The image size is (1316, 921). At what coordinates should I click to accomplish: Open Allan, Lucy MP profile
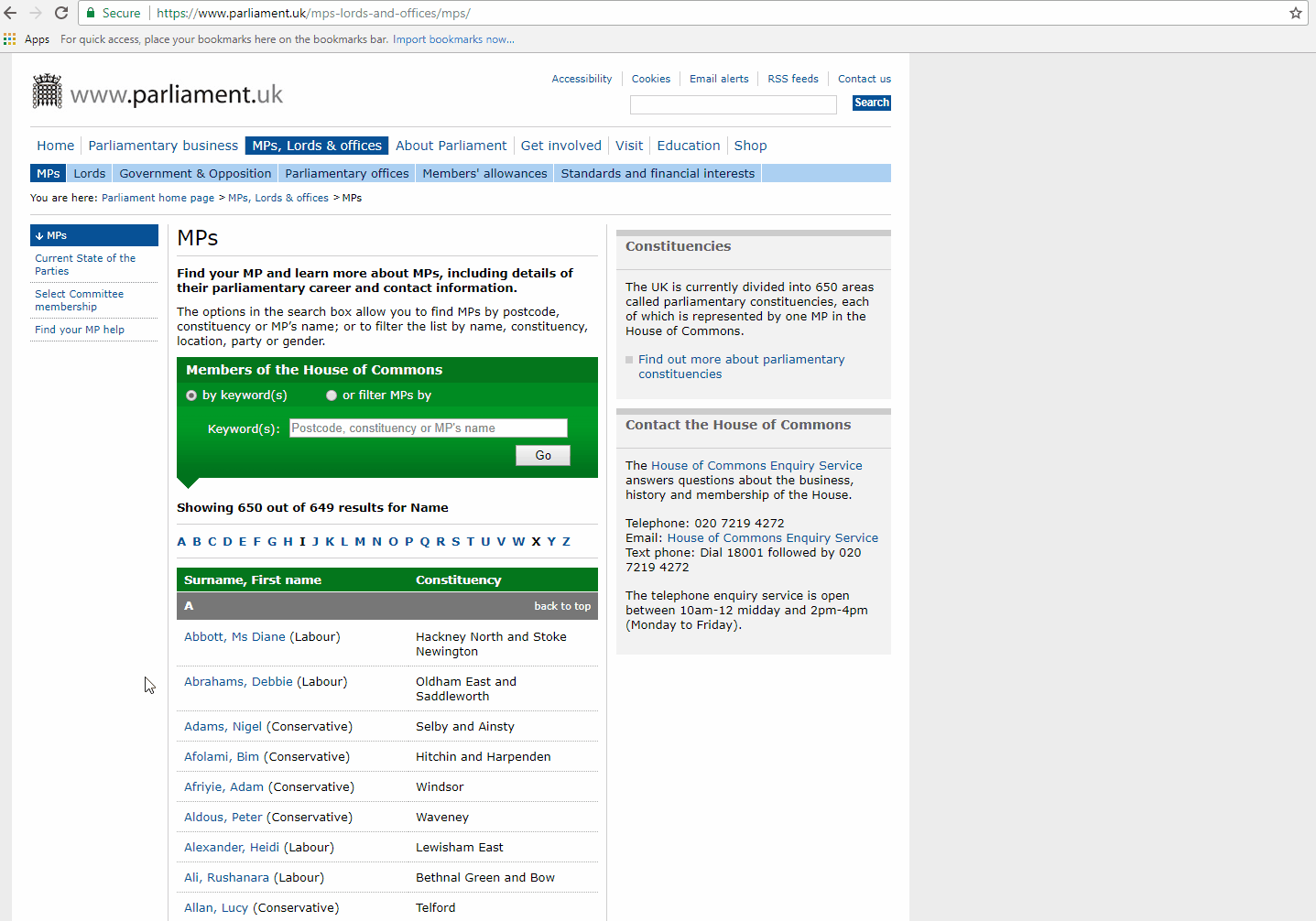click(x=216, y=908)
